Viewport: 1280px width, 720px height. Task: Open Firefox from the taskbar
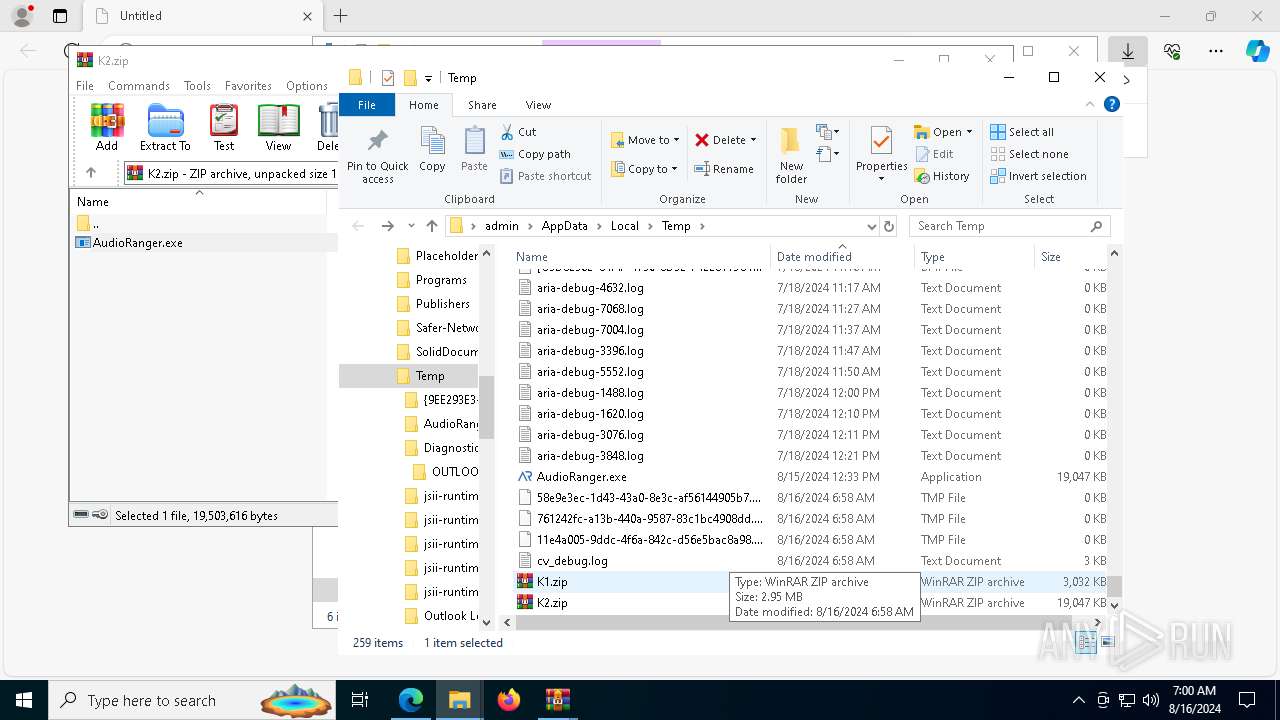[509, 700]
